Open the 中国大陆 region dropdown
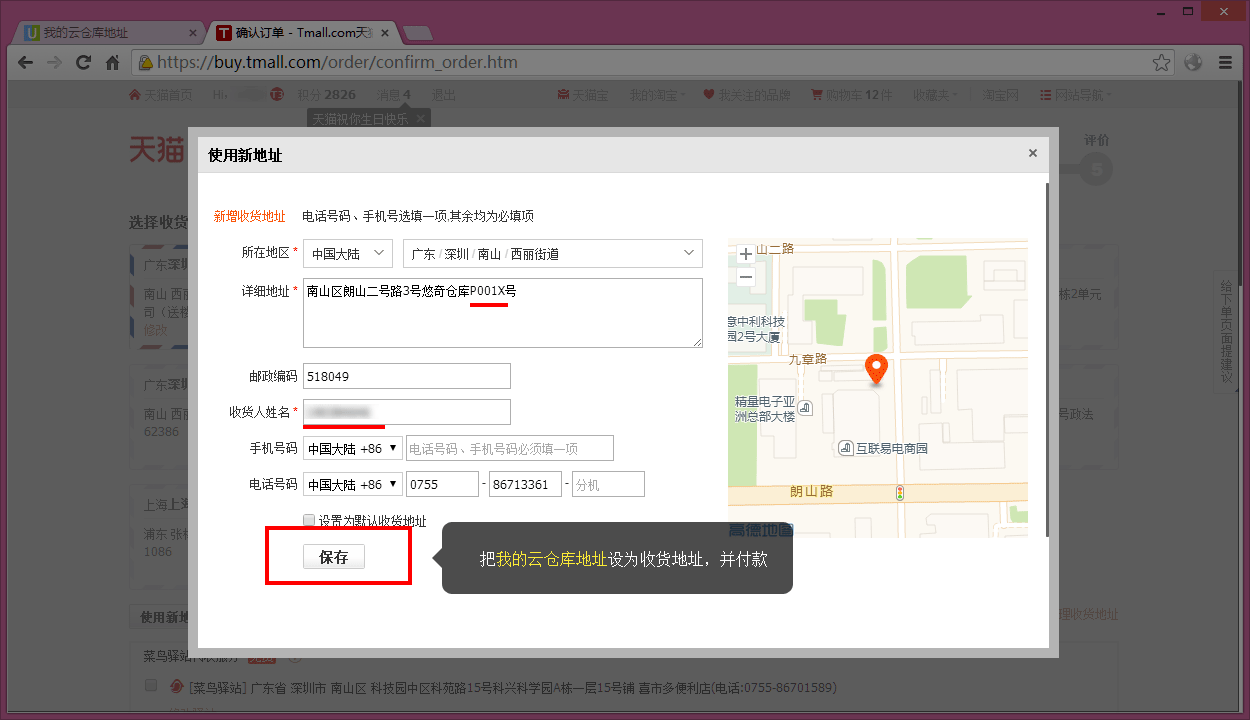 (348, 253)
